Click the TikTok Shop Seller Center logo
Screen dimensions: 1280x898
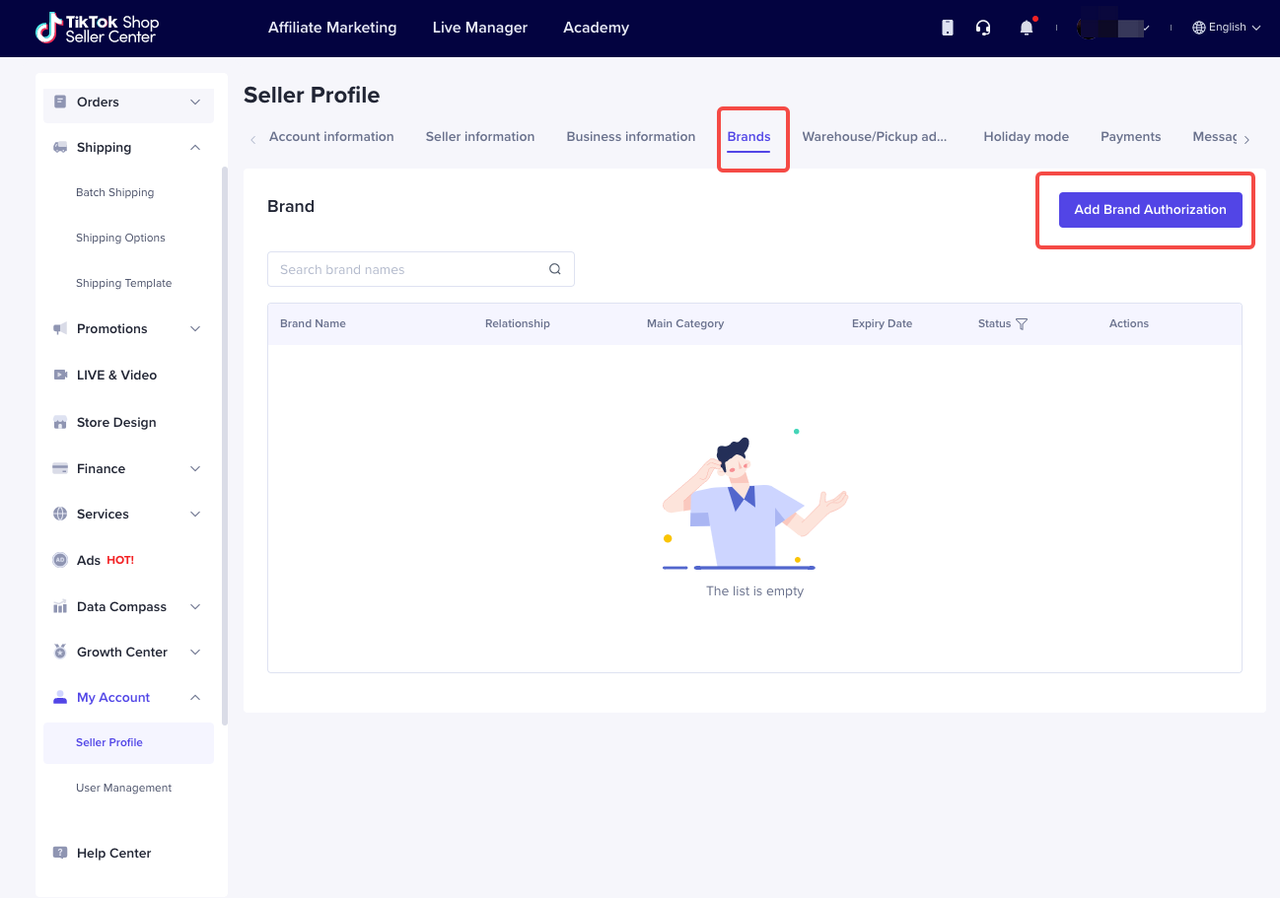coord(96,28)
